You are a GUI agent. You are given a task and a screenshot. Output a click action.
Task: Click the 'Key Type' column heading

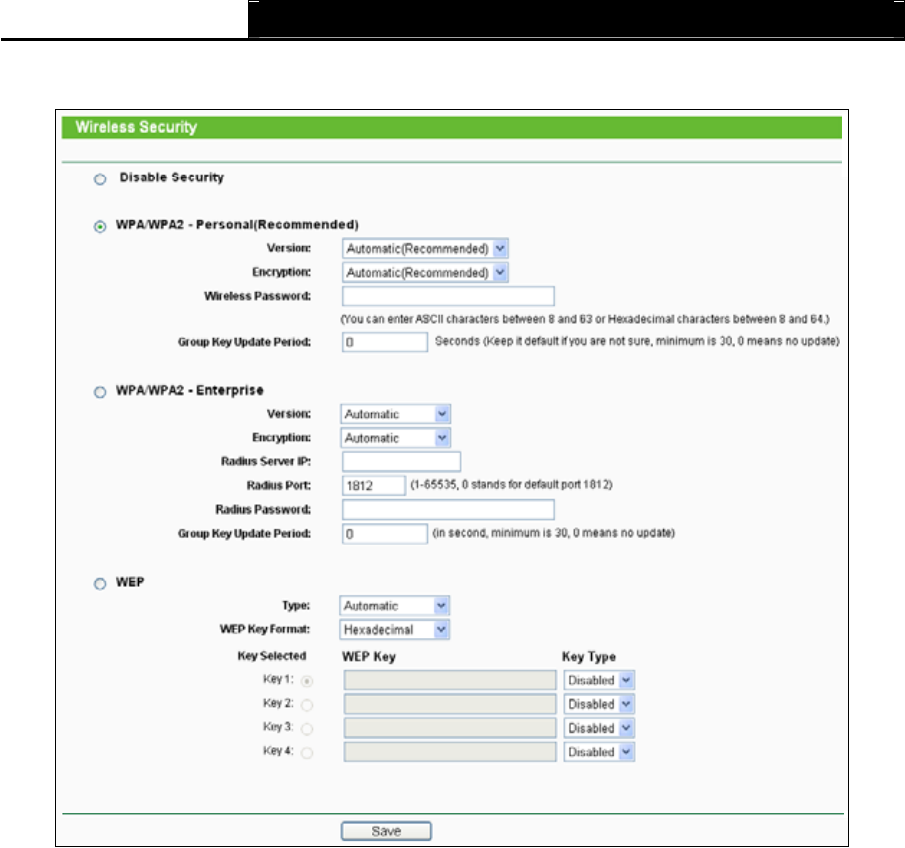click(x=589, y=656)
